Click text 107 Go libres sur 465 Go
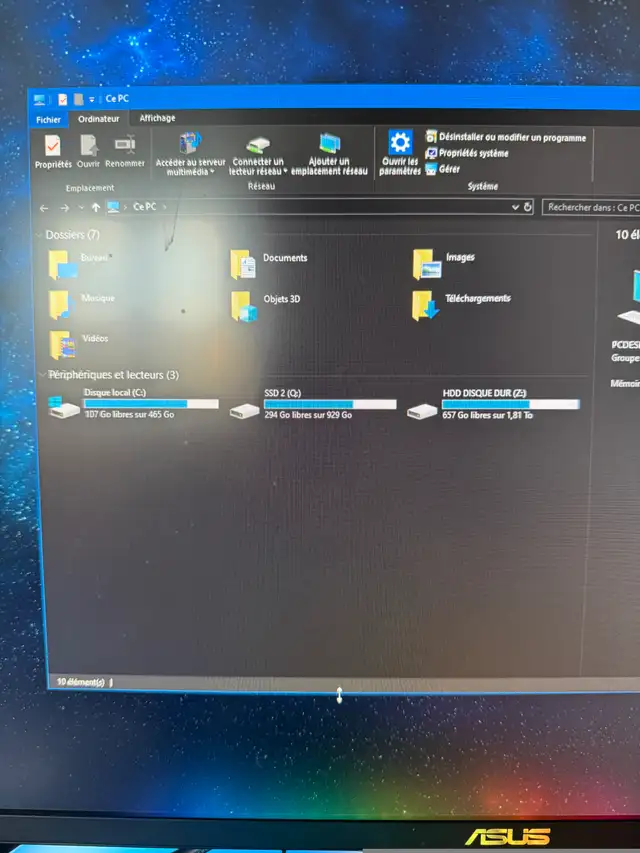Image resolution: width=640 pixels, height=853 pixels. click(130, 415)
